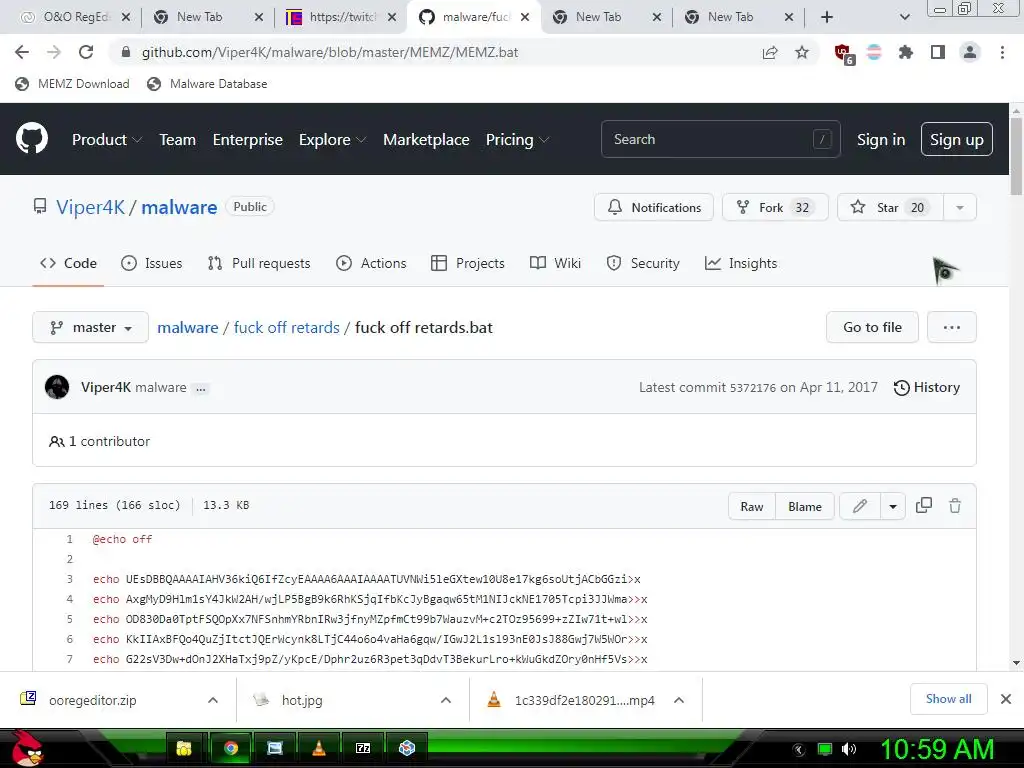Open a new tab with plus button
1024x768 pixels.
(x=827, y=17)
